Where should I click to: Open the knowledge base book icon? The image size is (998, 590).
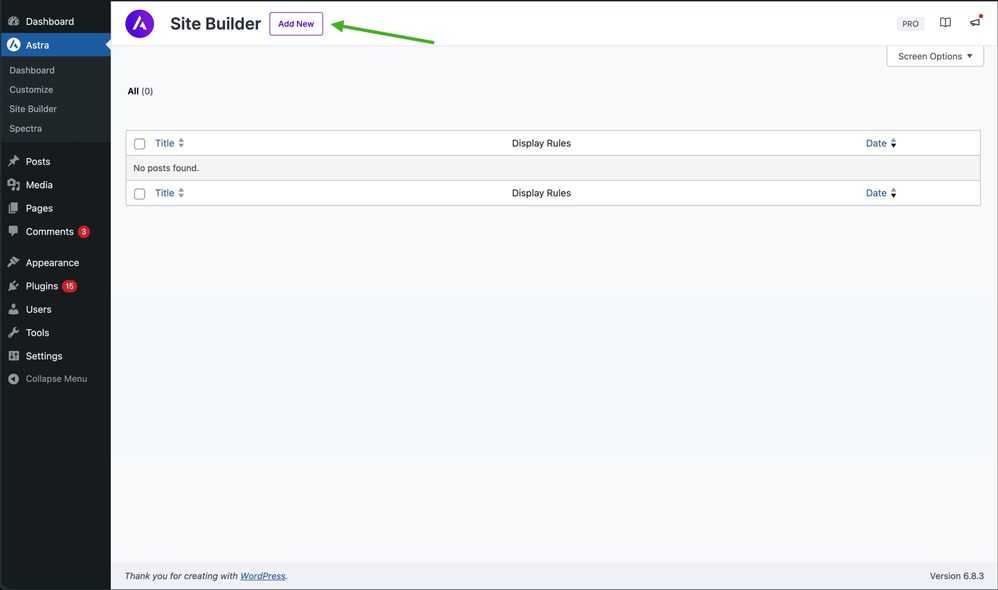point(945,23)
